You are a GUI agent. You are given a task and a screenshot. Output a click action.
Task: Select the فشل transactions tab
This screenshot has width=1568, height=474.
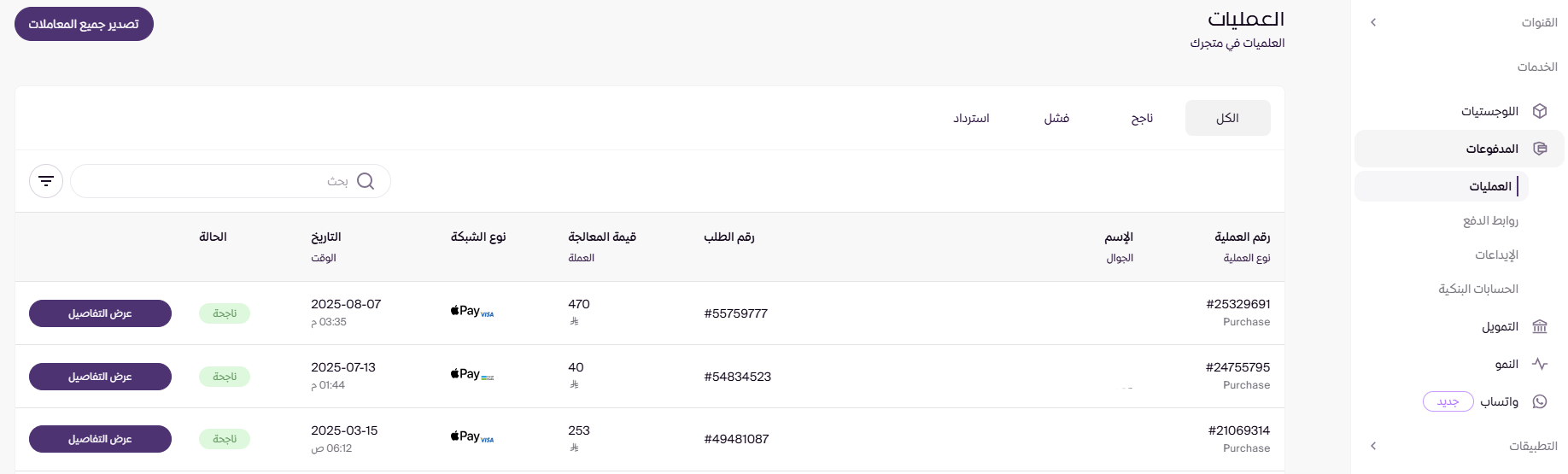click(1056, 118)
